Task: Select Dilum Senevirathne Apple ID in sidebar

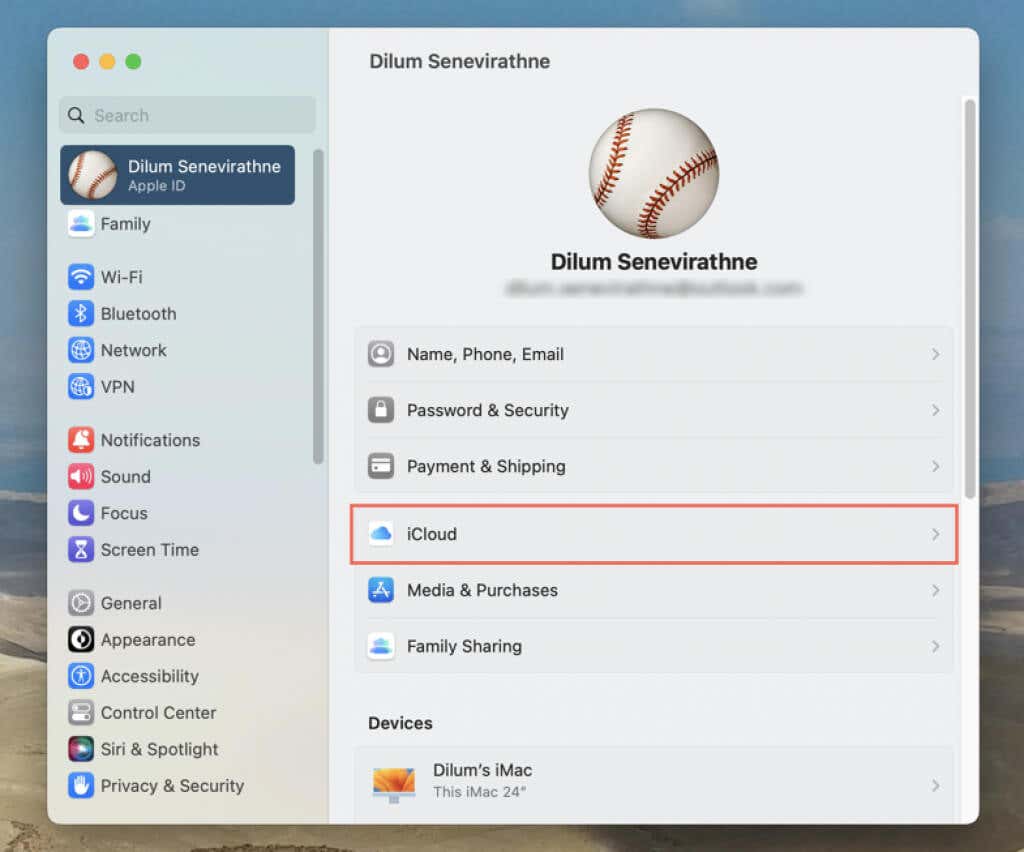Action: 178,175
